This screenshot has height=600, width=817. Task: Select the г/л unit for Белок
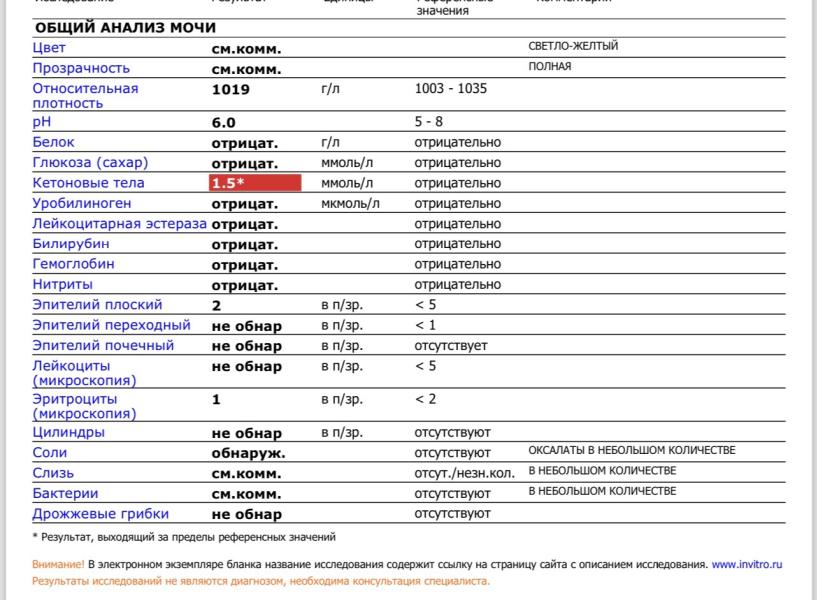(x=330, y=143)
